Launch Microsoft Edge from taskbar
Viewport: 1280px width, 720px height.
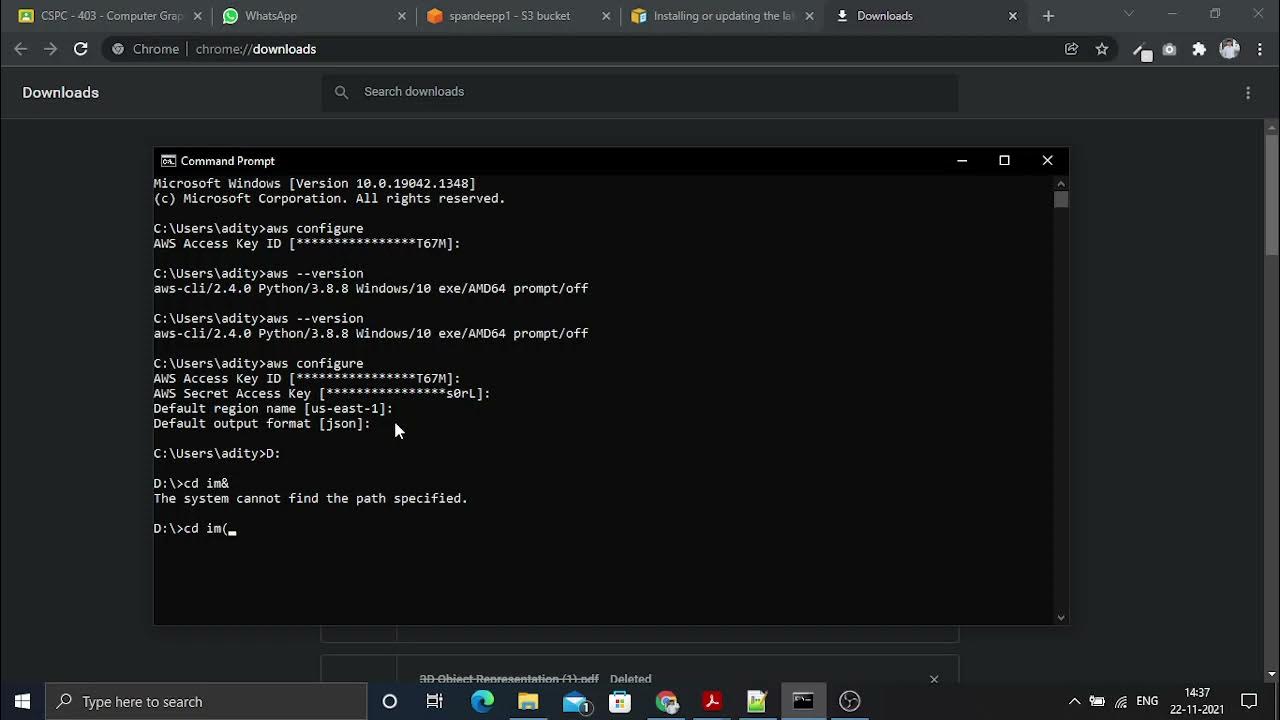tap(482, 701)
